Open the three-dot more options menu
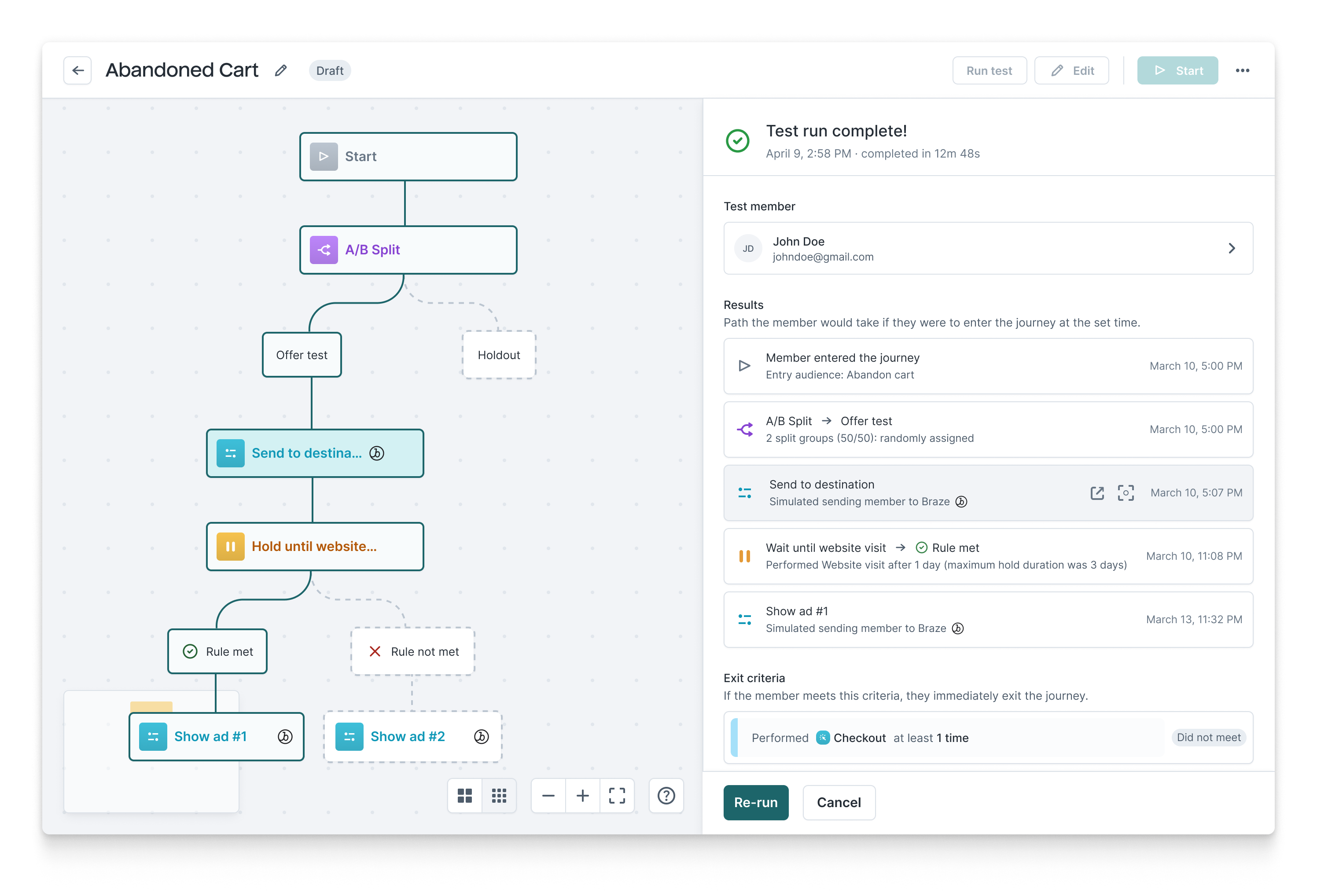Image resolution: width=1317 pixels, height=896 pixels. 1242,70
